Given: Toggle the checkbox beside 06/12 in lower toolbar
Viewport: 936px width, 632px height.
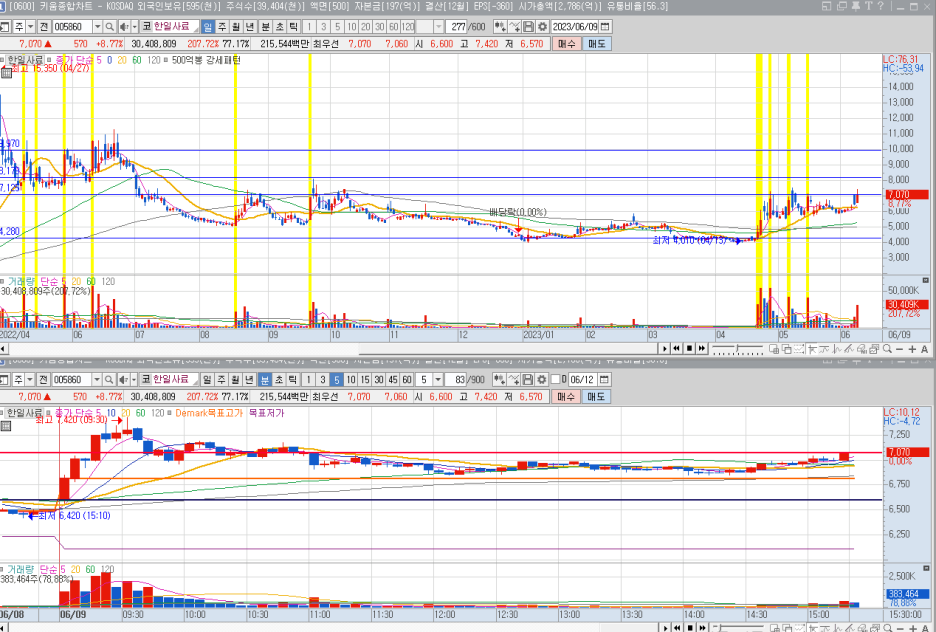Looking at the screenshot, I should (556, 380).
